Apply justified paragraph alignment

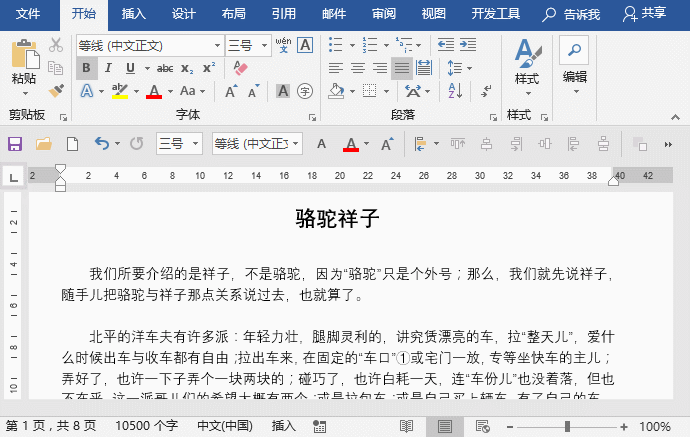402,68
